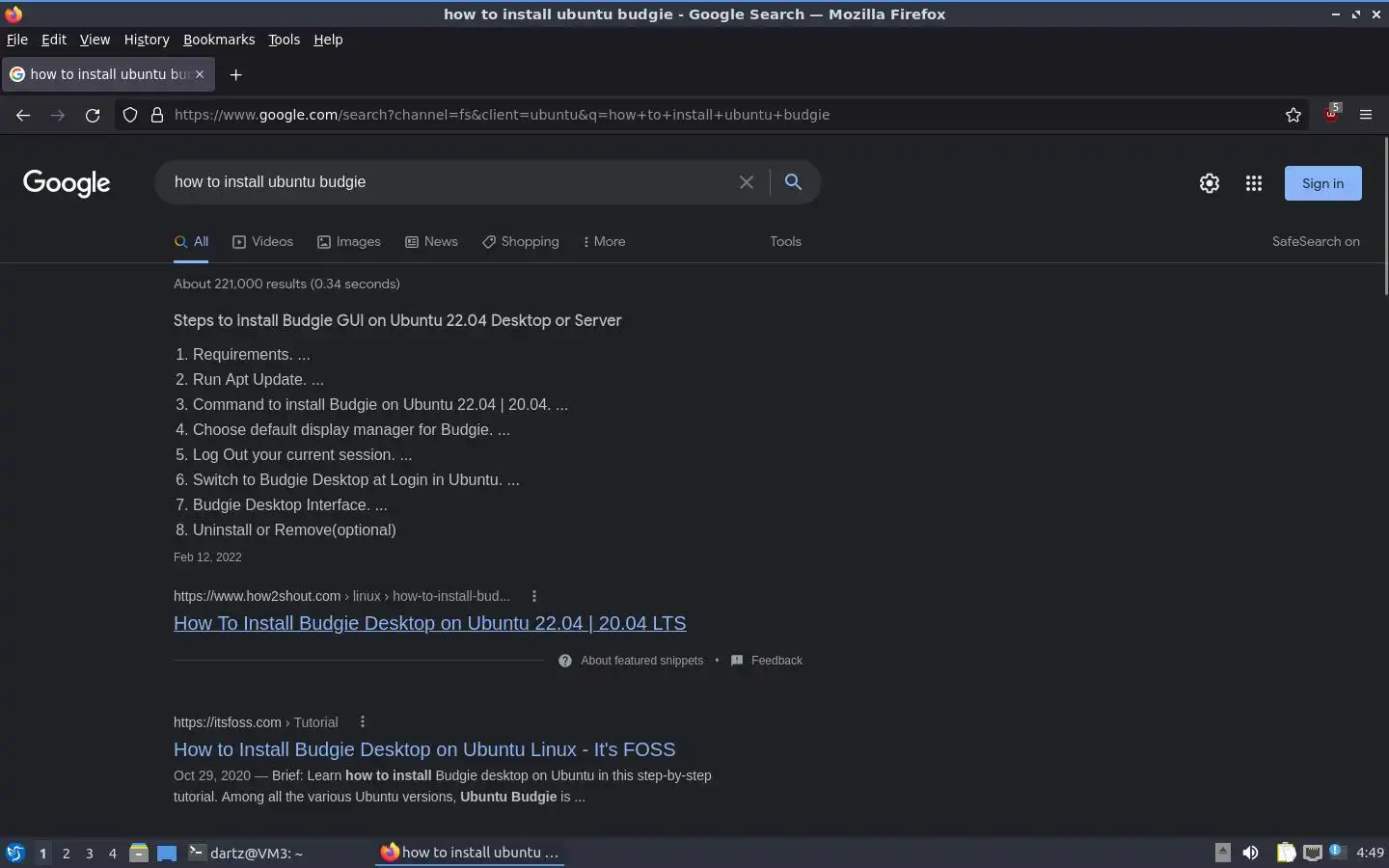Open the Firefox hamburger application menu
Image resolution: width=1389 pixels, height=868 pixels.
[1366, 115]
